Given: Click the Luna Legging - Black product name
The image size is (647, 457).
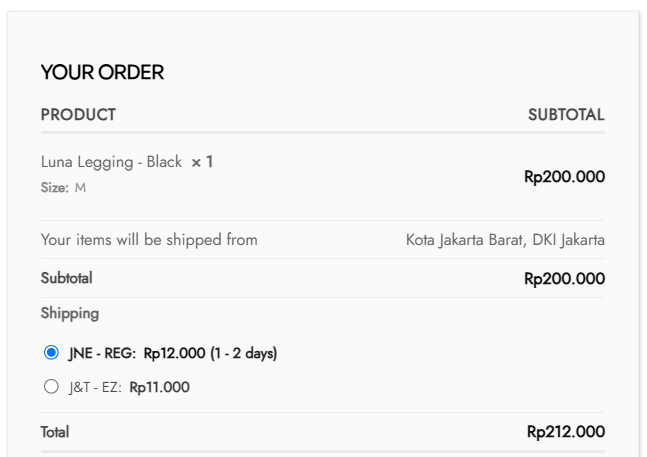Looking at the screenshot, I should pyautogui.click(x=111, y=162).
